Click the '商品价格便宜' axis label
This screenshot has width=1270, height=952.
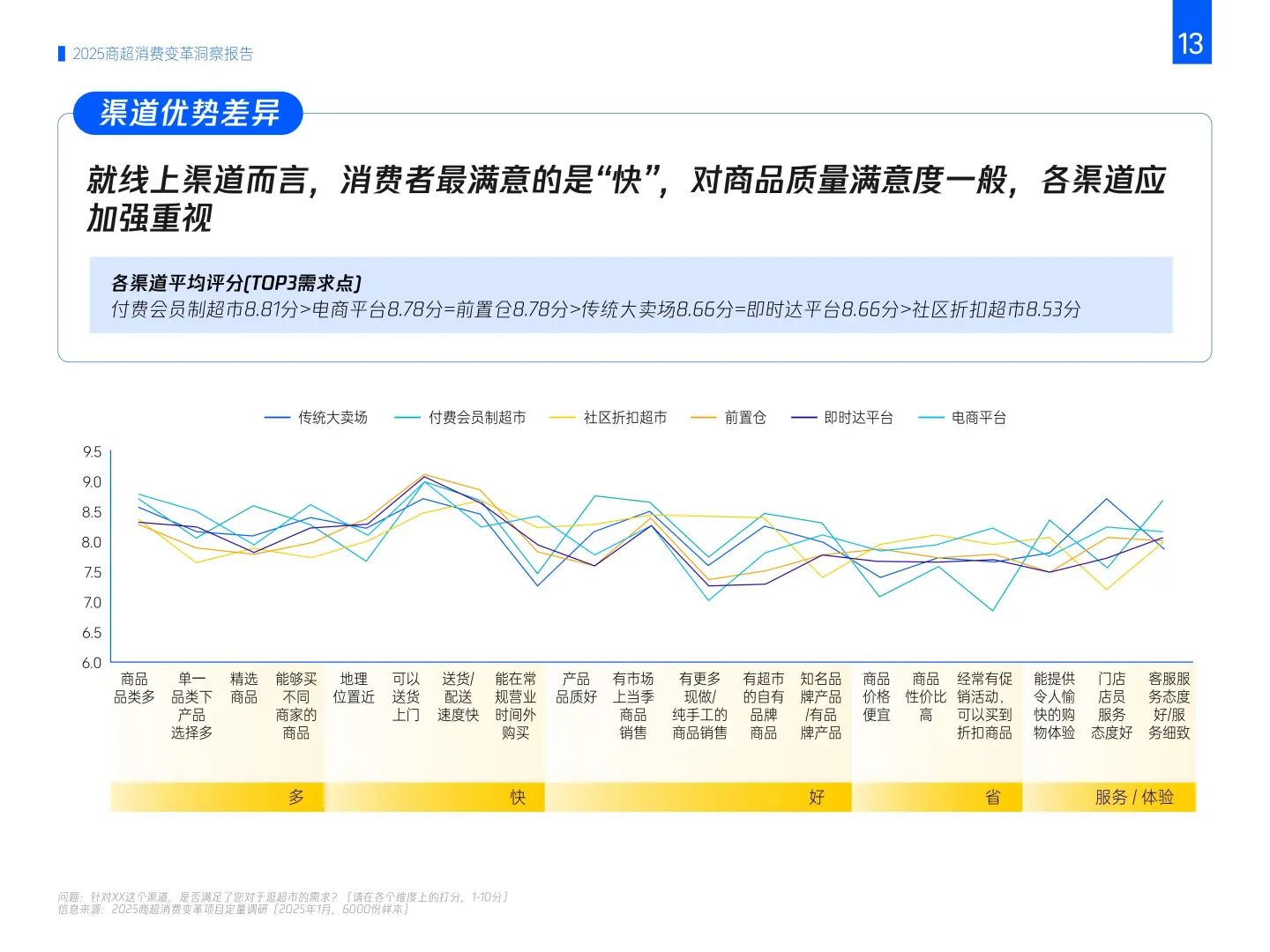(877, 696)
